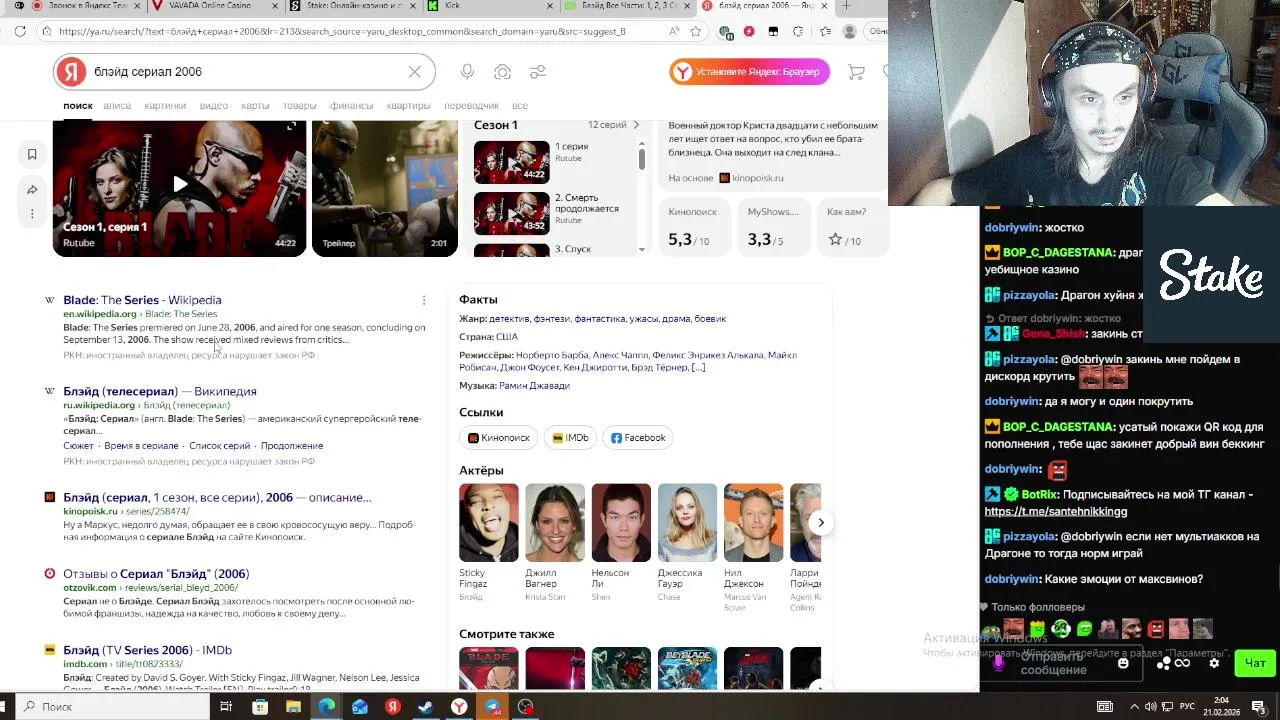
Task: Open the three-dot menu in the left sidebar
Action: point(32,214)
